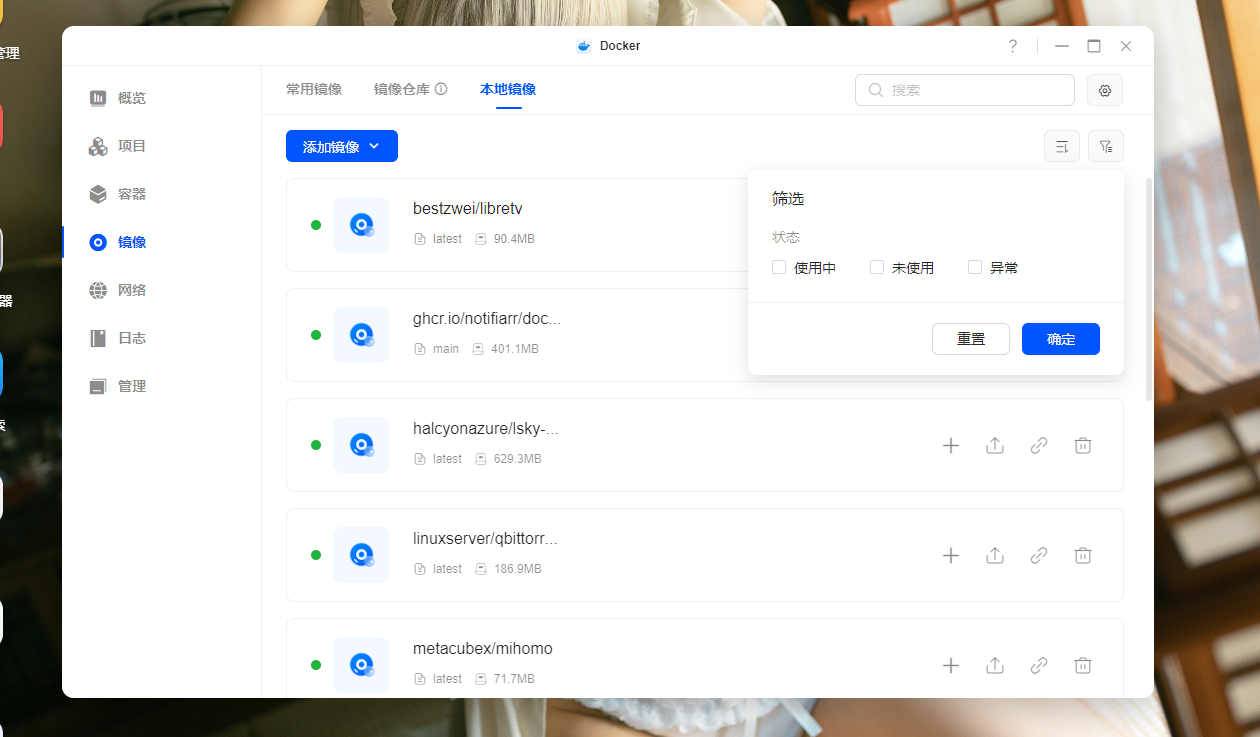The width and height of the screenshot is (1260, 737).
Task: Select the linuxserver/qbittorr... image name
Action: [485, 539]
